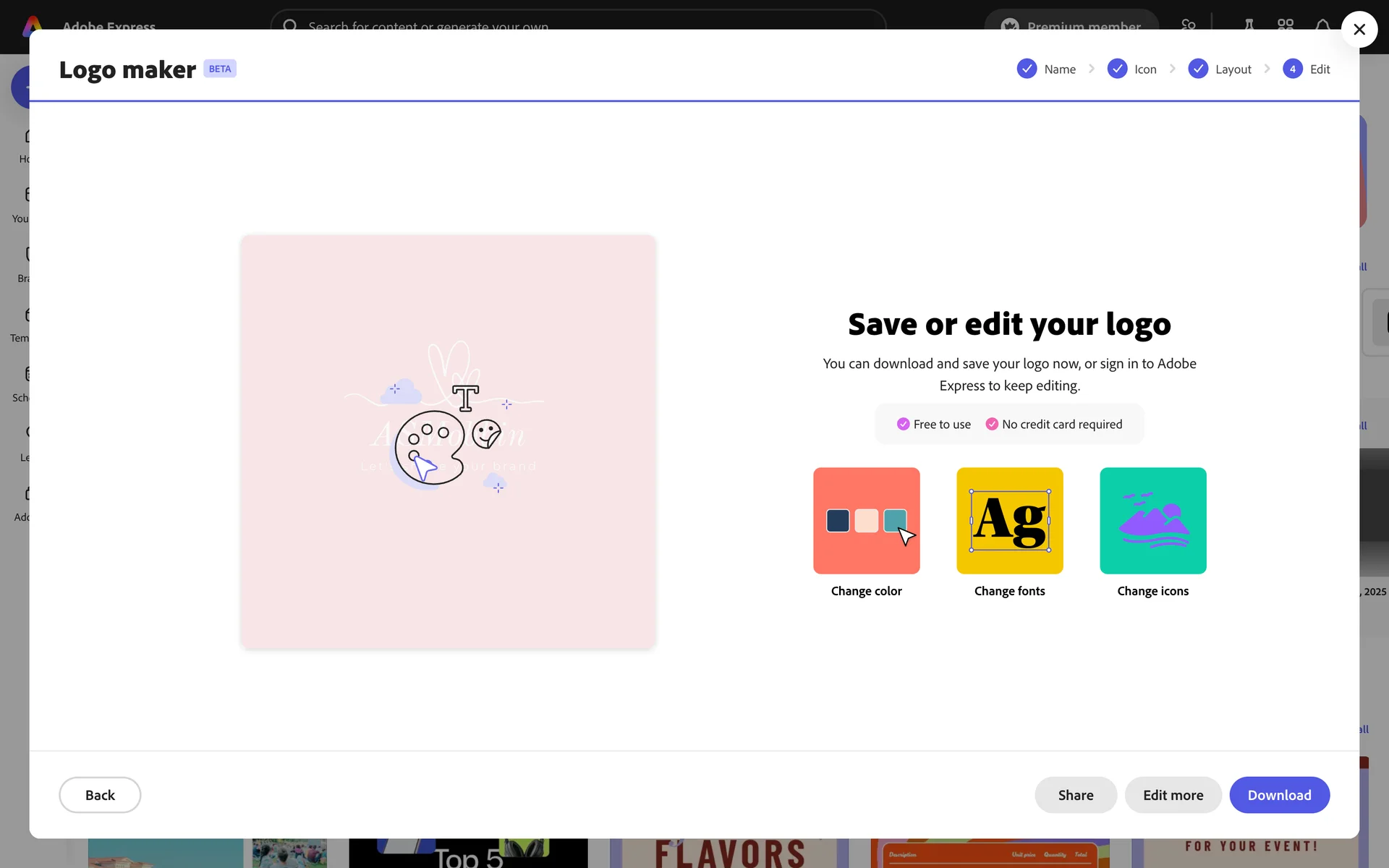Click chevron between Name and Icon
The image size is (1389, 868).
(x=1092, y=69)
